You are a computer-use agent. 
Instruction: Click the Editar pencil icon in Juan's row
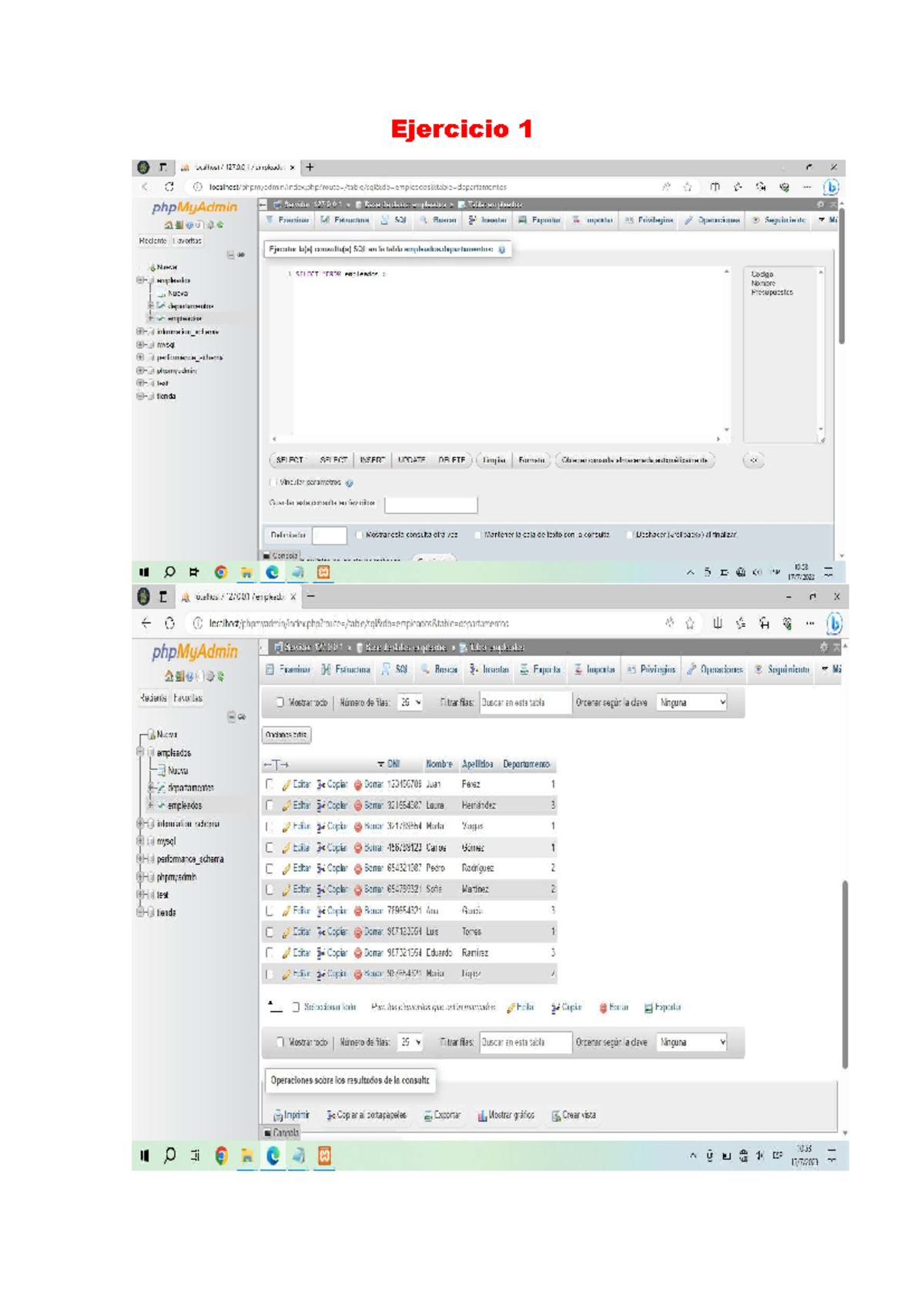pyautogui.click(x=286, y=785)
